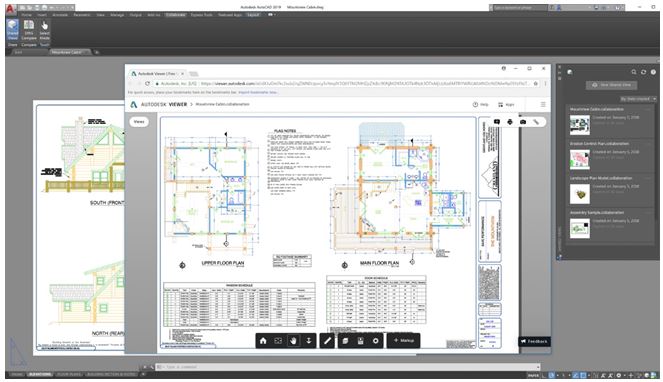Screen dimensions: 663x382
Task: Expand the sort by date dropdown
Action: (638, 99)
